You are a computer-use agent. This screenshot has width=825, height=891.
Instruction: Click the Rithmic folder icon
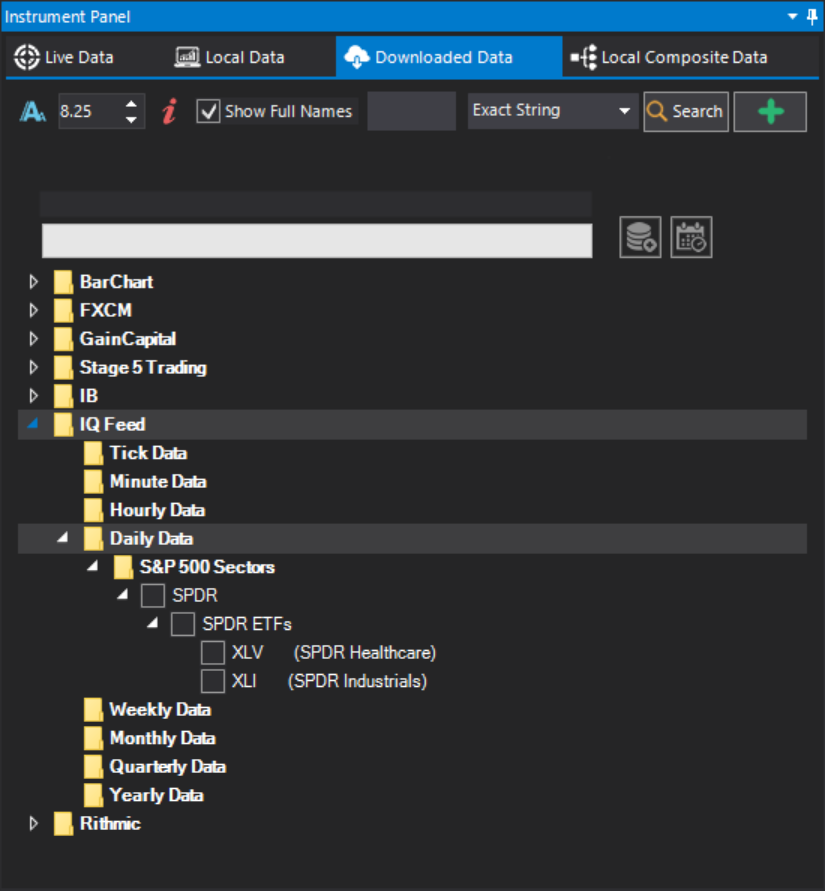[x=64, y=823]
